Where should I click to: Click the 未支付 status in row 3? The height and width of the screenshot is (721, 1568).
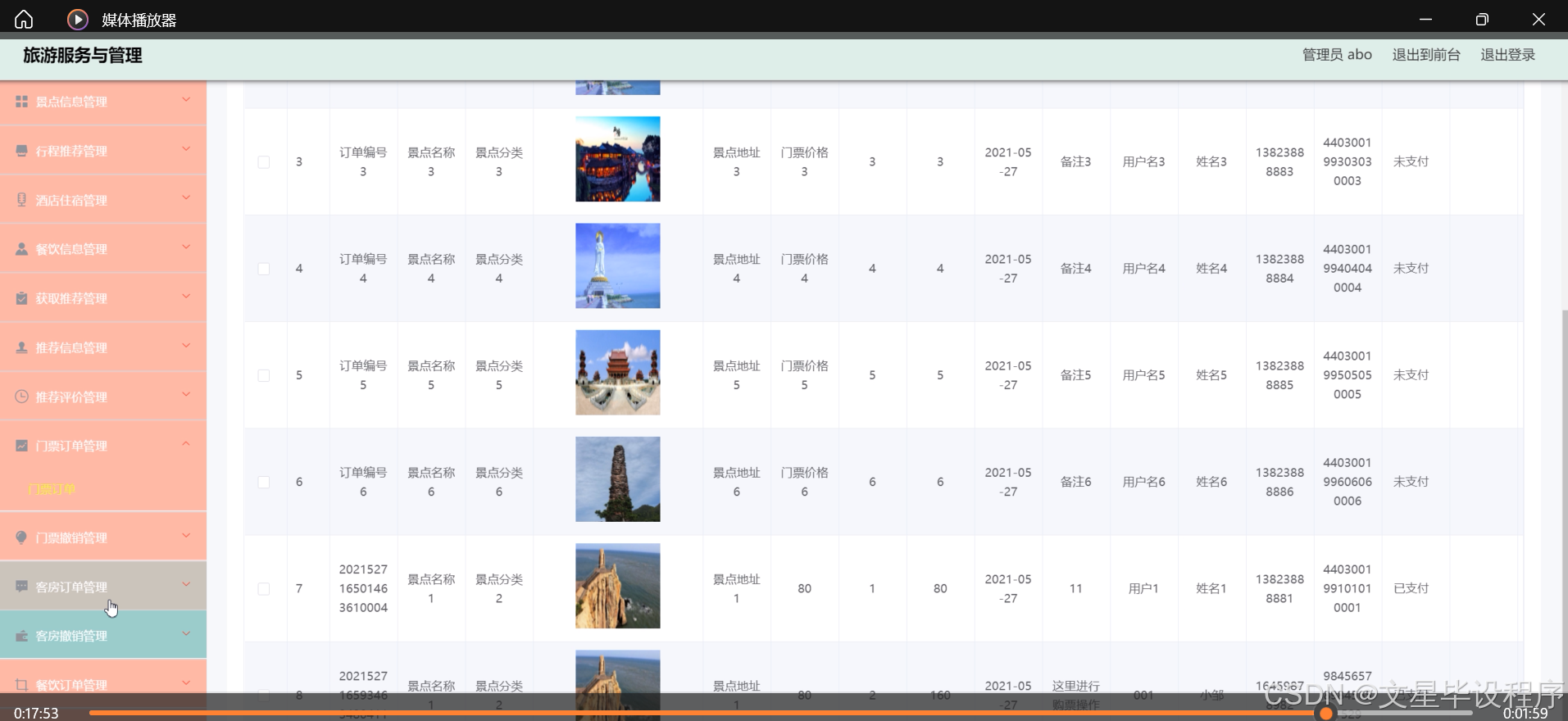pyautogui.click(x=1411, y=161)
